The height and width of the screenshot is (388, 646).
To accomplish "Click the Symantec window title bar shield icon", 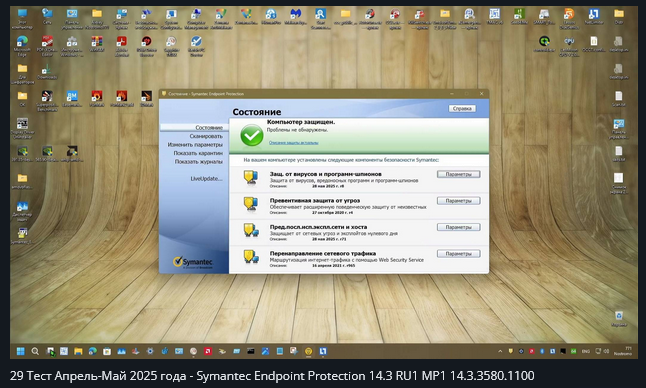I will [x=164, y=94].
